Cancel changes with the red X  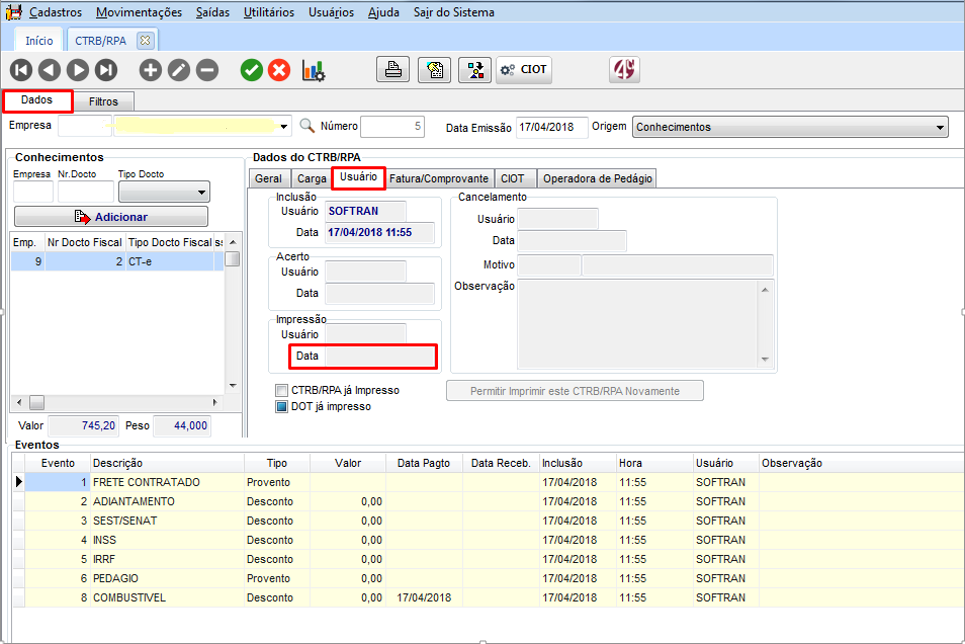[x=279, y=70]
